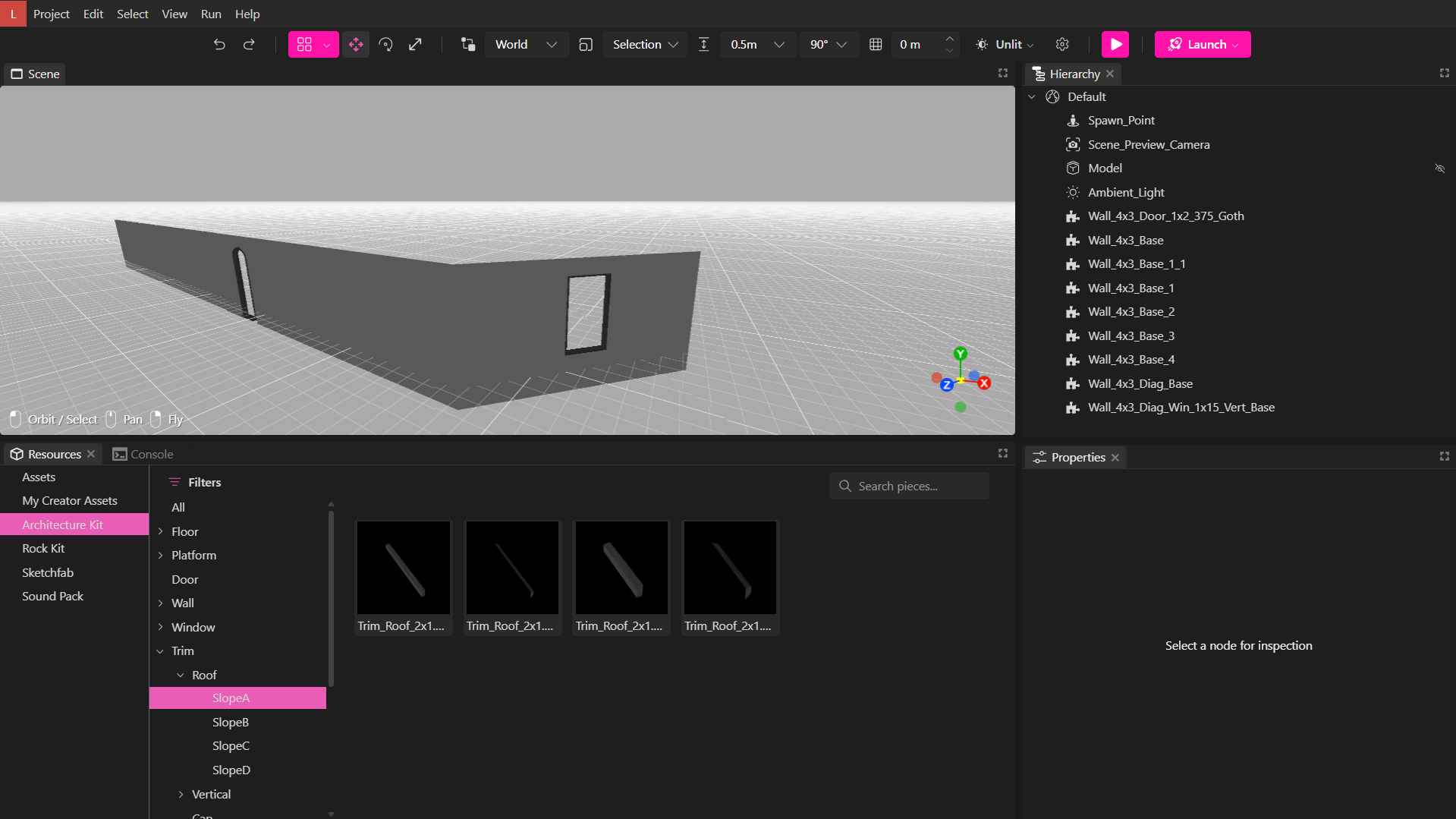
Task: Collapse the Trim filter category
Action: [160, 651]
